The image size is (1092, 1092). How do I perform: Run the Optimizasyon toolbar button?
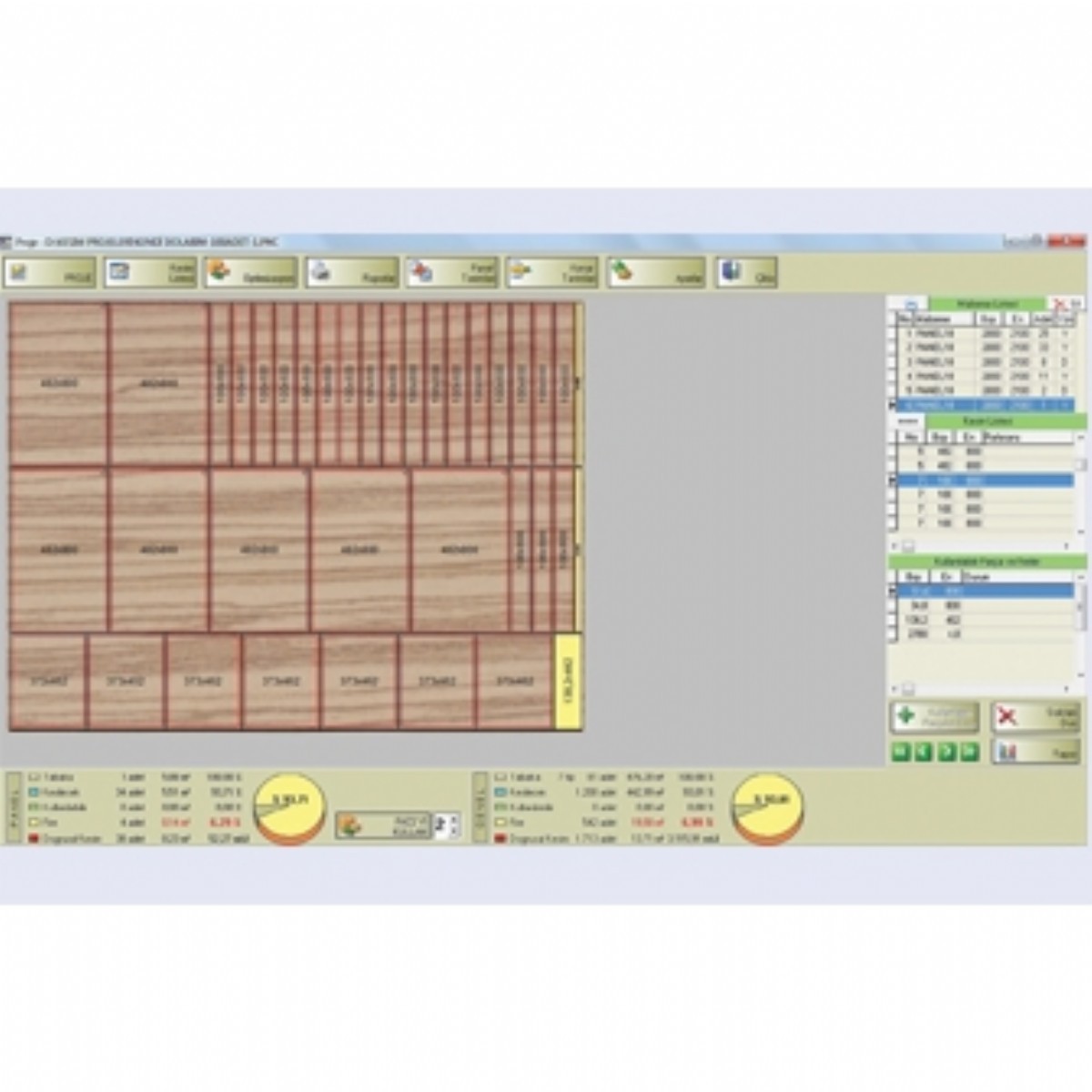point(250,273)
